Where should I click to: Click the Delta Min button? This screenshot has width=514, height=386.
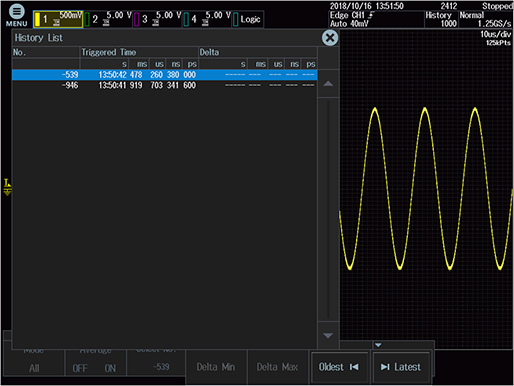pyautogui.click(x=216, y=367)
